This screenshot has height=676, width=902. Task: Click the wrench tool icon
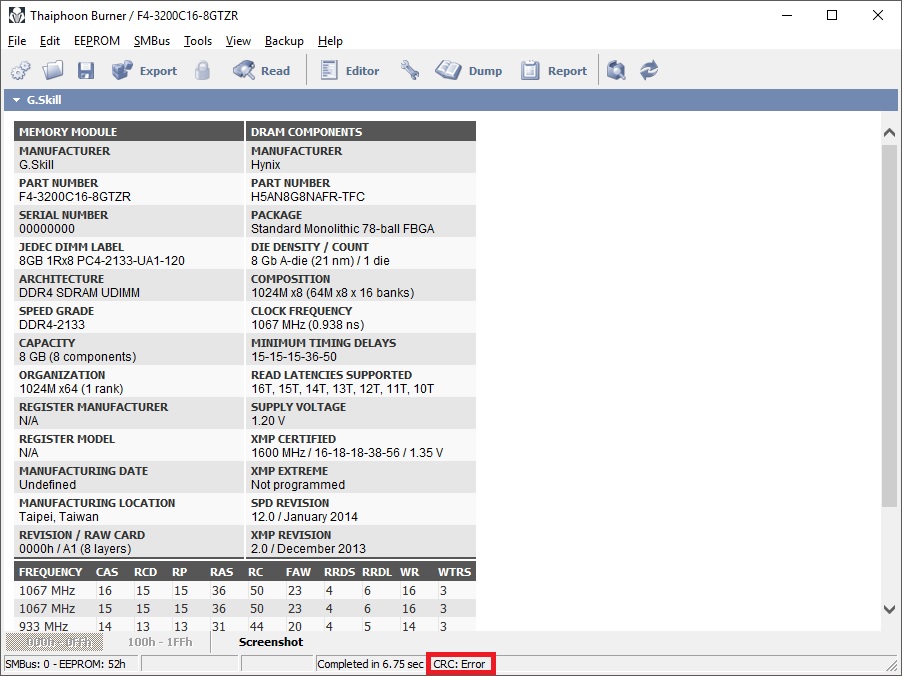tap(410, 71)
